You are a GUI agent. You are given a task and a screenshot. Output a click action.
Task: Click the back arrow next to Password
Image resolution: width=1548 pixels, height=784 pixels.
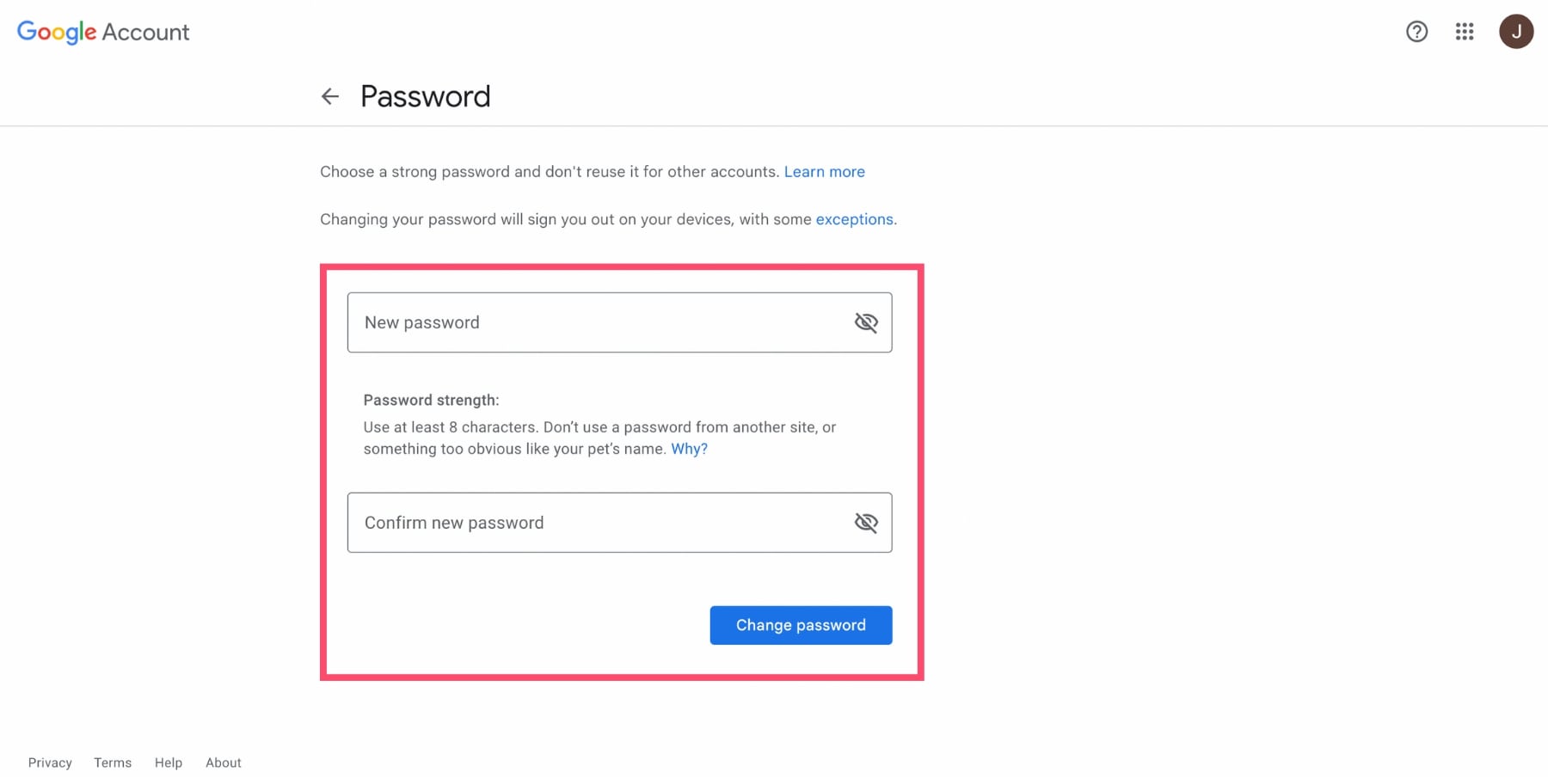330,96
